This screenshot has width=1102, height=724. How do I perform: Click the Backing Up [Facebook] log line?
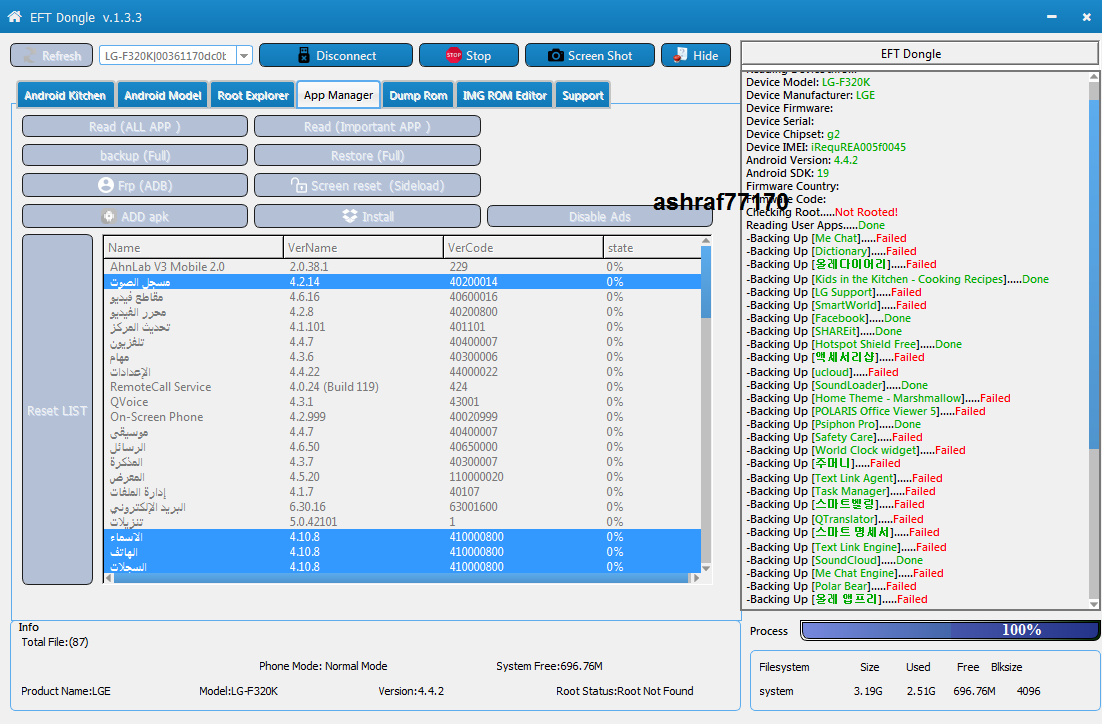click(829, 318)
